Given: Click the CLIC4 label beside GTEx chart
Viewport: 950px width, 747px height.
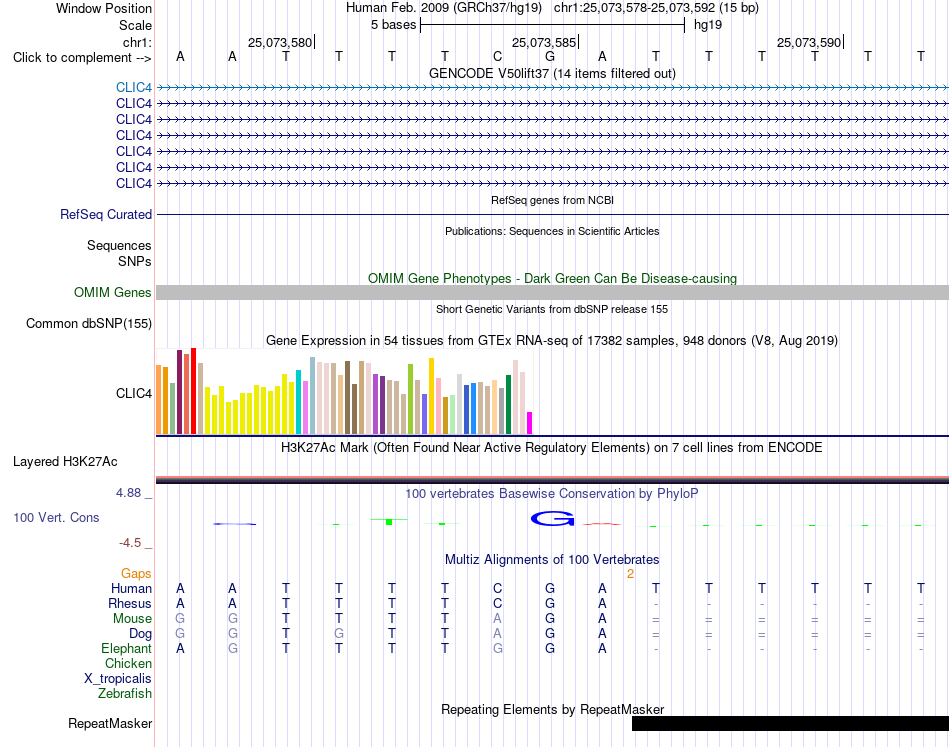Looking at the screenshot, I should pyautogui.click(x=134, y=394).
